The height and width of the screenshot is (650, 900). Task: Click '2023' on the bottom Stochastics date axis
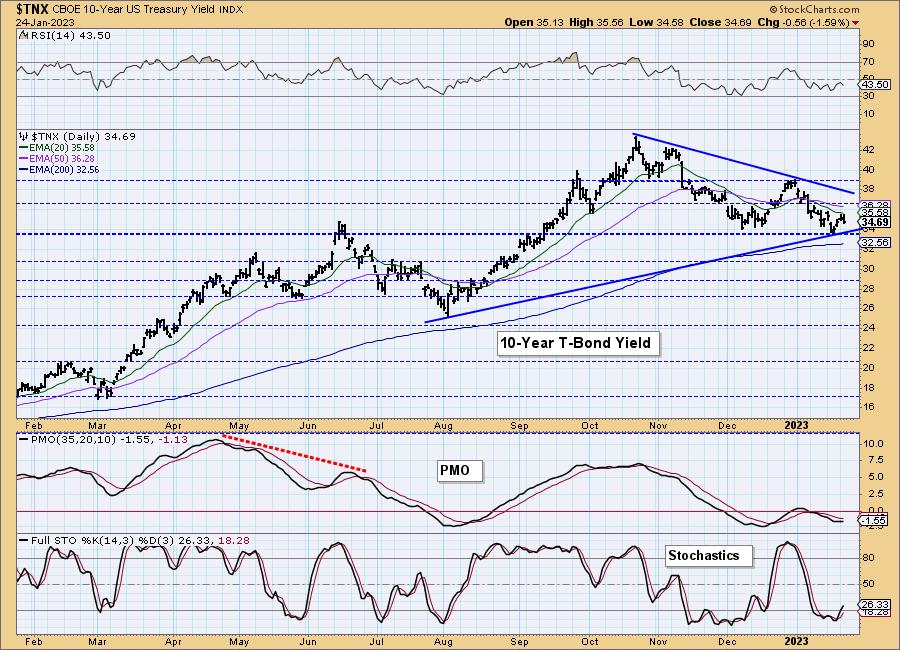[796, 641]
